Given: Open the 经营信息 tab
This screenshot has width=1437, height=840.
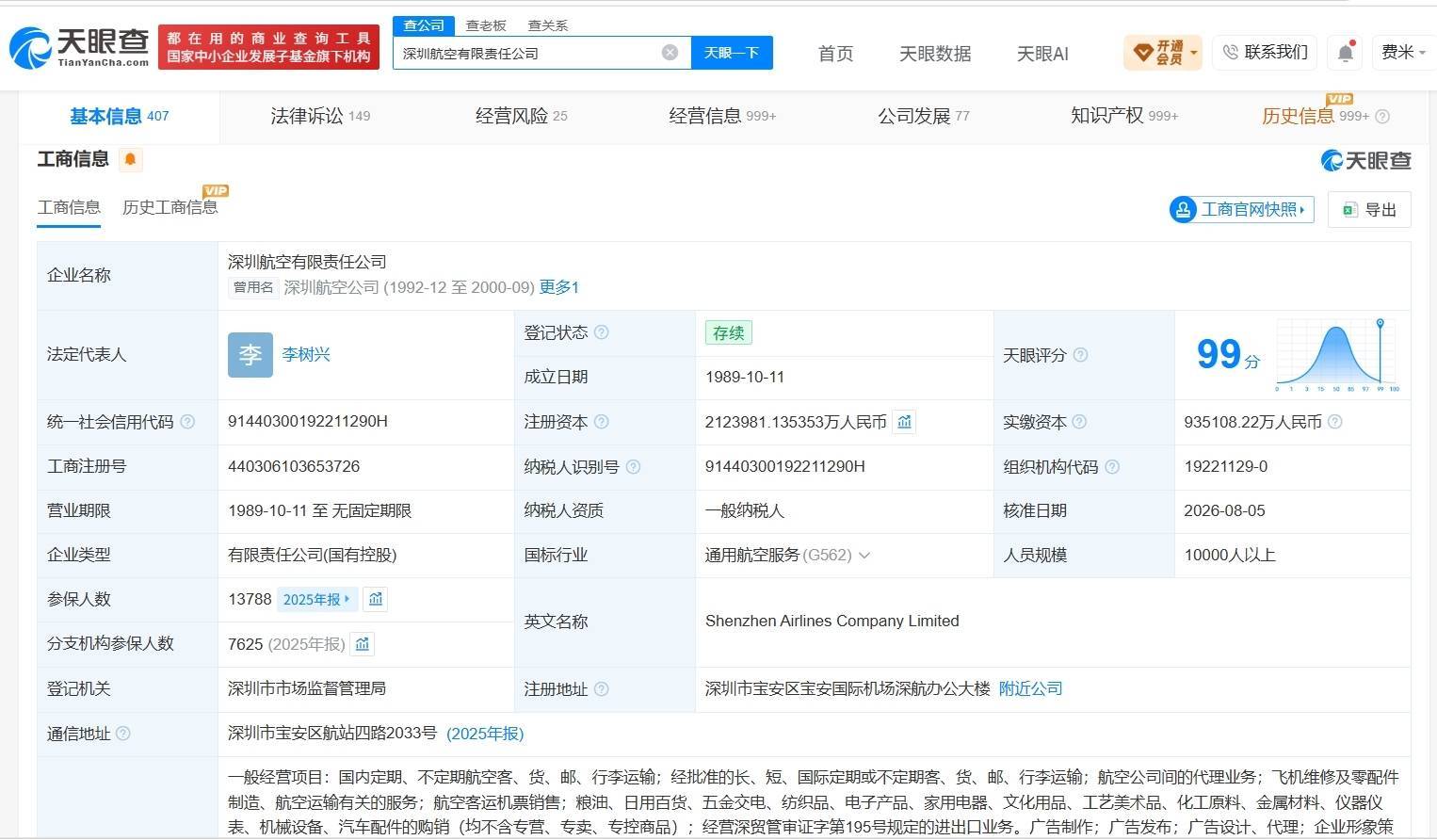Looking at the screenshot, I should tap(722, 116).
